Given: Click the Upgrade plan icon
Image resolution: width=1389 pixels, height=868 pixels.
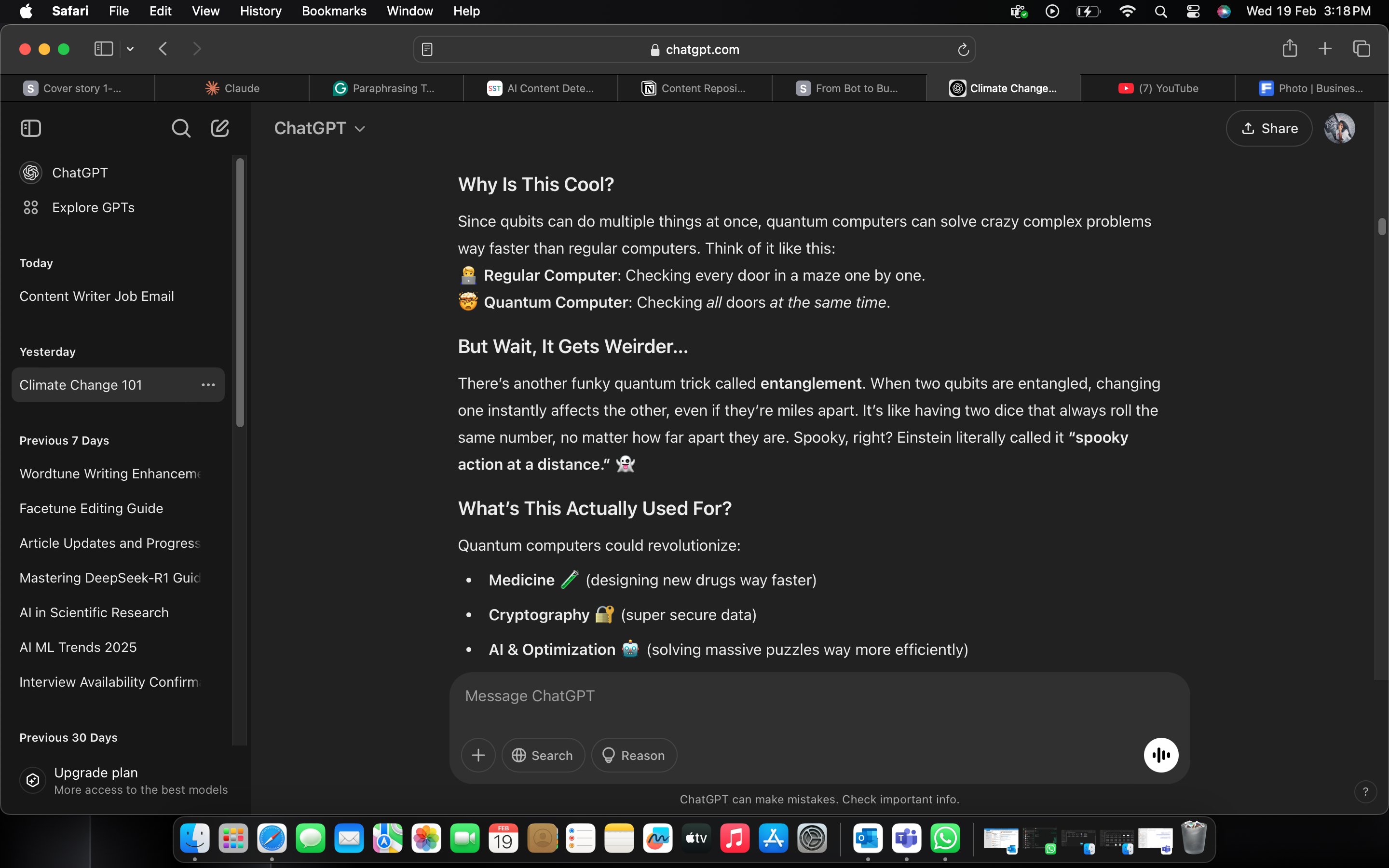Looking at the screenshot, I should 33,780.
